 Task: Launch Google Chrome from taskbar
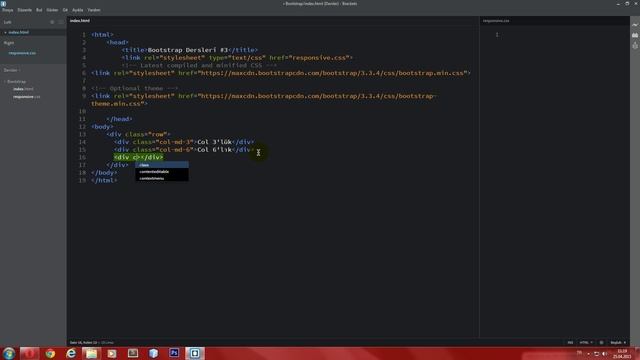pos(50,353)
